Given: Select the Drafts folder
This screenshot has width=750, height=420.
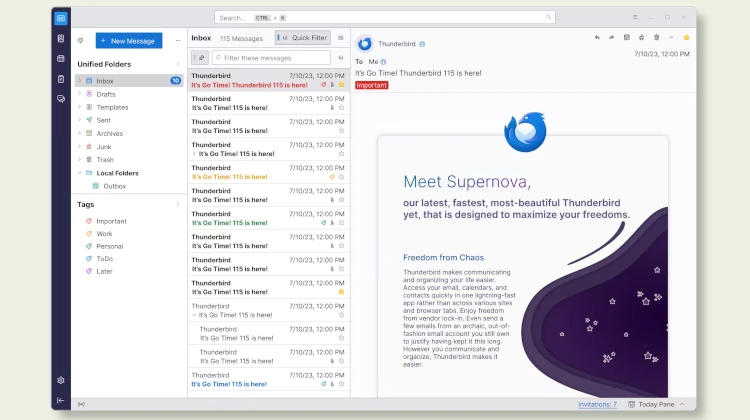Looking at the screenshot, I should coord(128,94).
